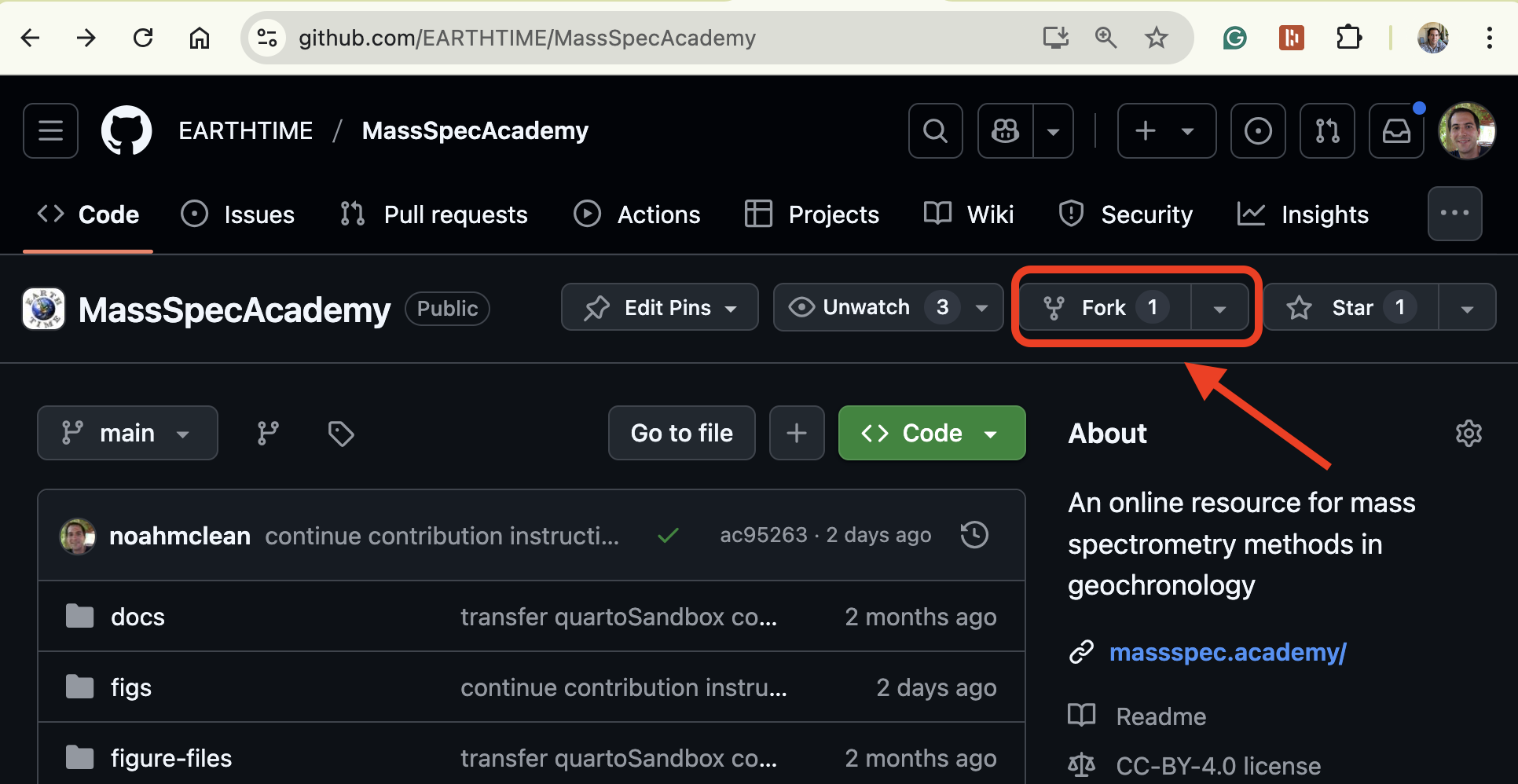1518x784 pixels.
Task: Show more repository tabs via ellipsis
Action: (1454, 213)
